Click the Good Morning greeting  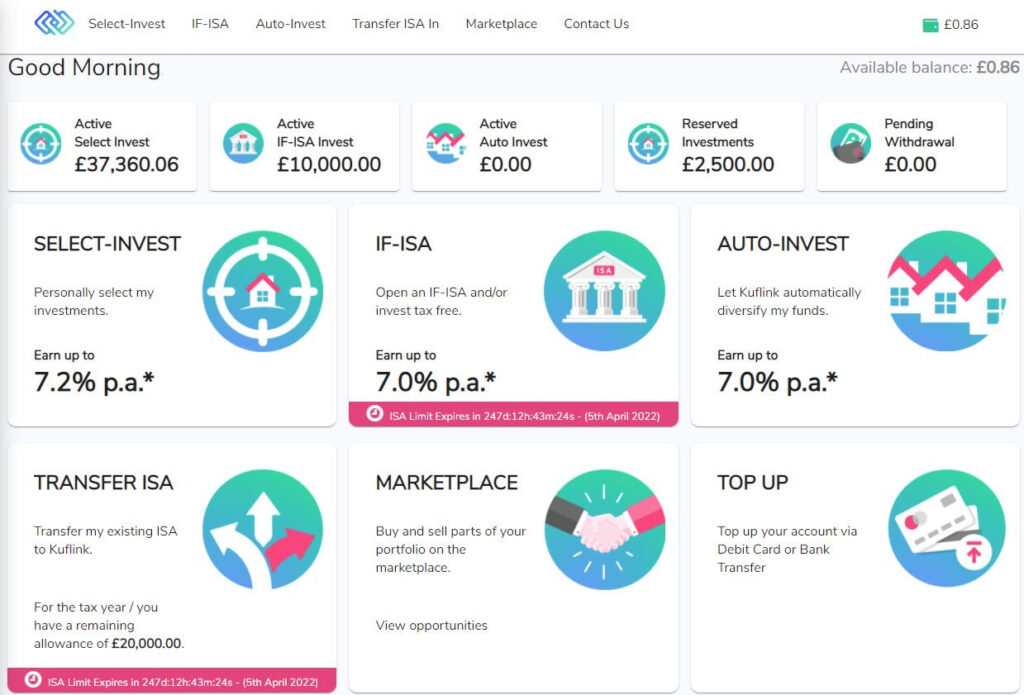click(84, 67)
